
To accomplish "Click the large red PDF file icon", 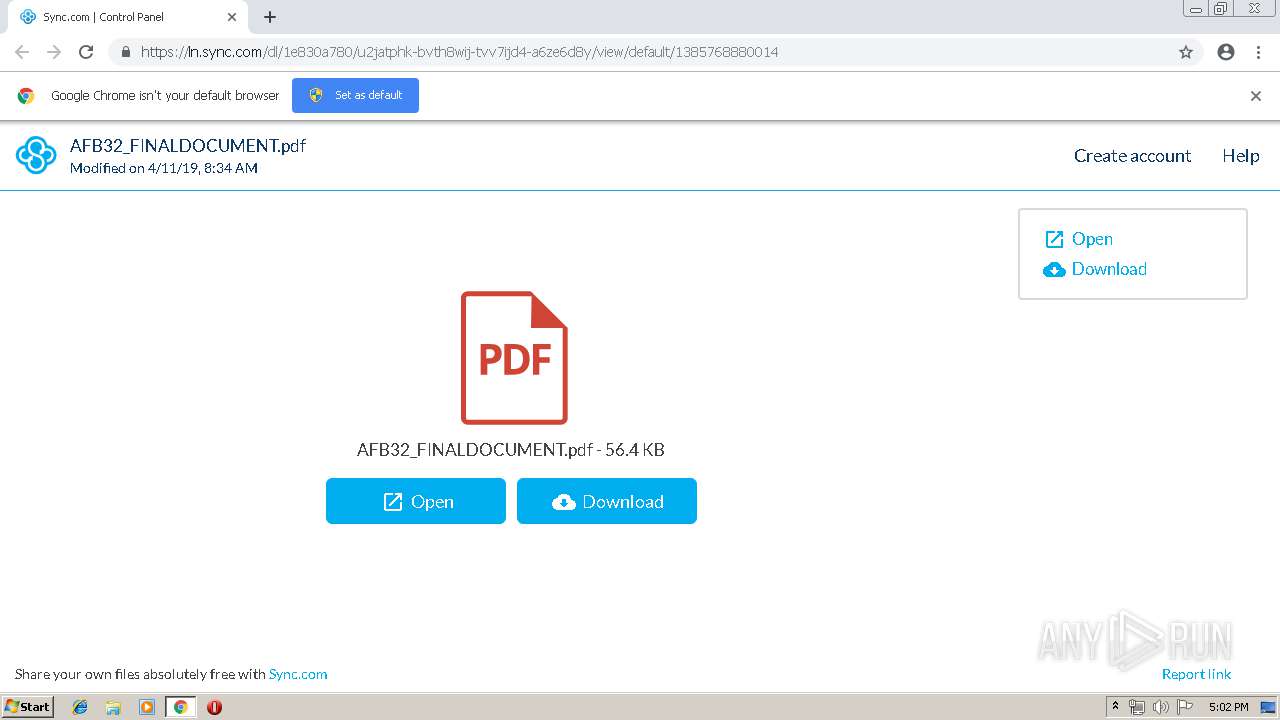I will (514, 358).
